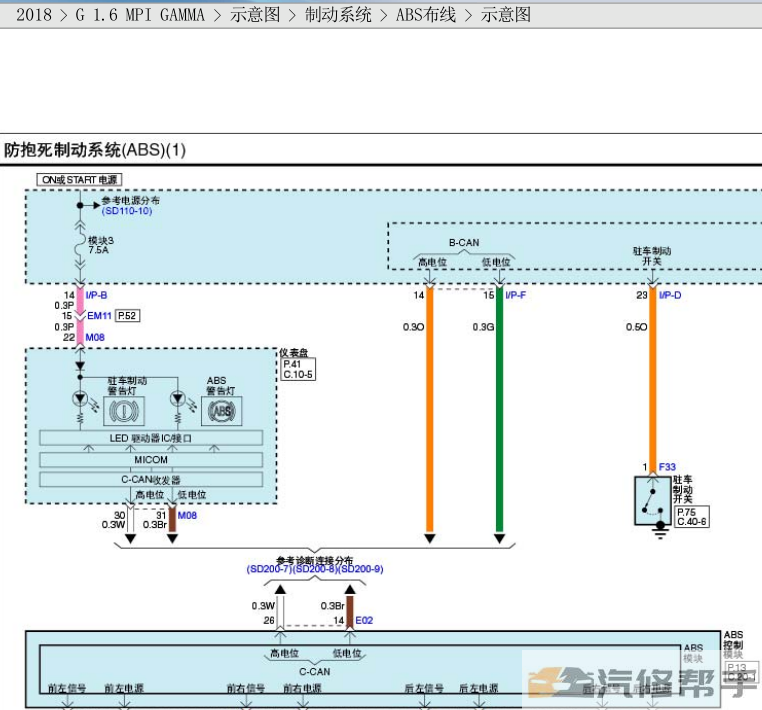Follow the (SD110-10) power distribution reference
The image size is (762, 710).
coord(127,211)
